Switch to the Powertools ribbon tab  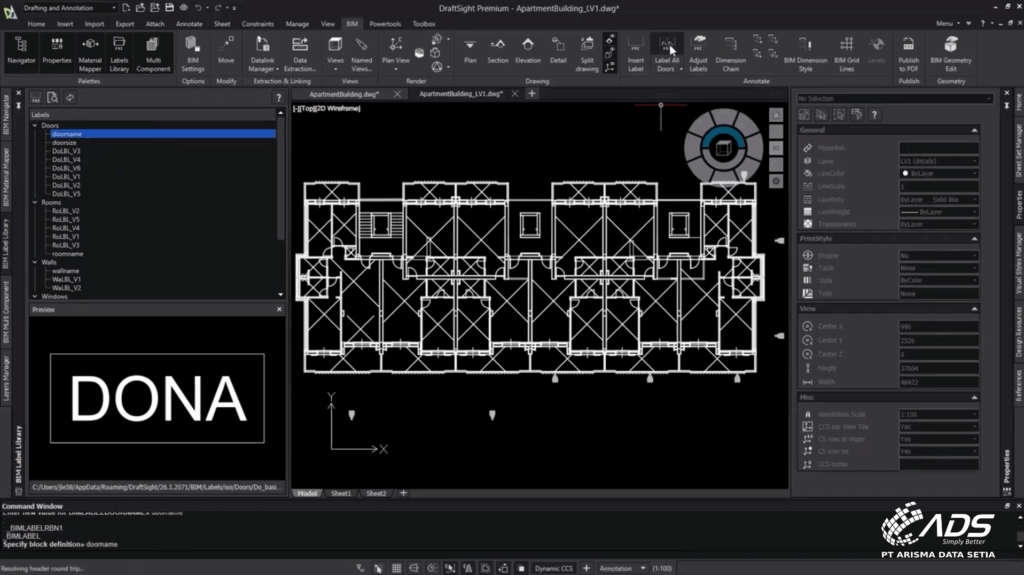pos(385,24)
